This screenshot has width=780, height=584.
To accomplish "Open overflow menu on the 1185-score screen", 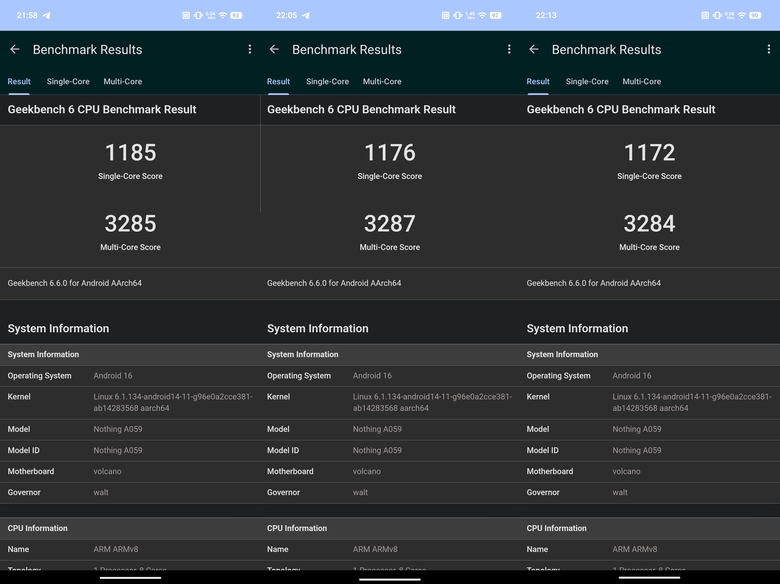I will point(250,49).
